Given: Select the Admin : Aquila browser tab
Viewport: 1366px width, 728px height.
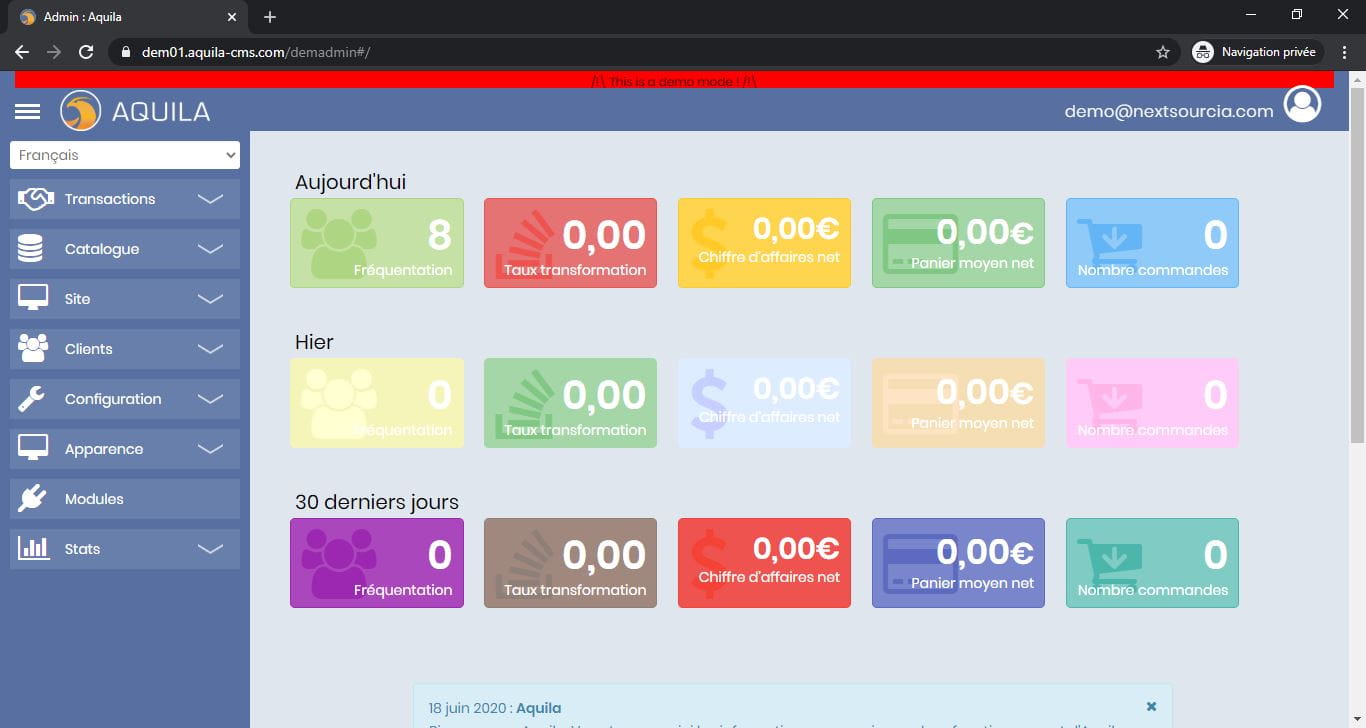Looking at the screenshot, I should [x=120, y=16].
